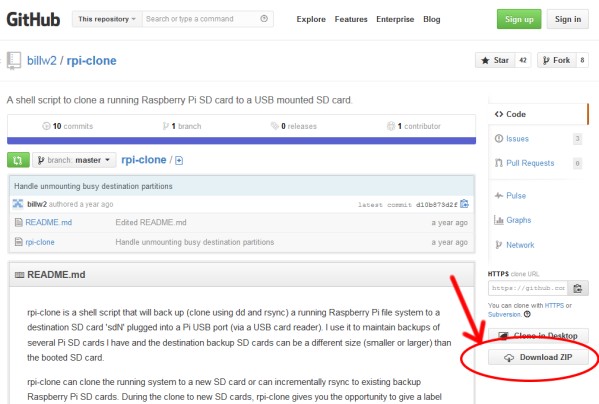
Task: Click the Subversion clone link
Action: point(504,314)
